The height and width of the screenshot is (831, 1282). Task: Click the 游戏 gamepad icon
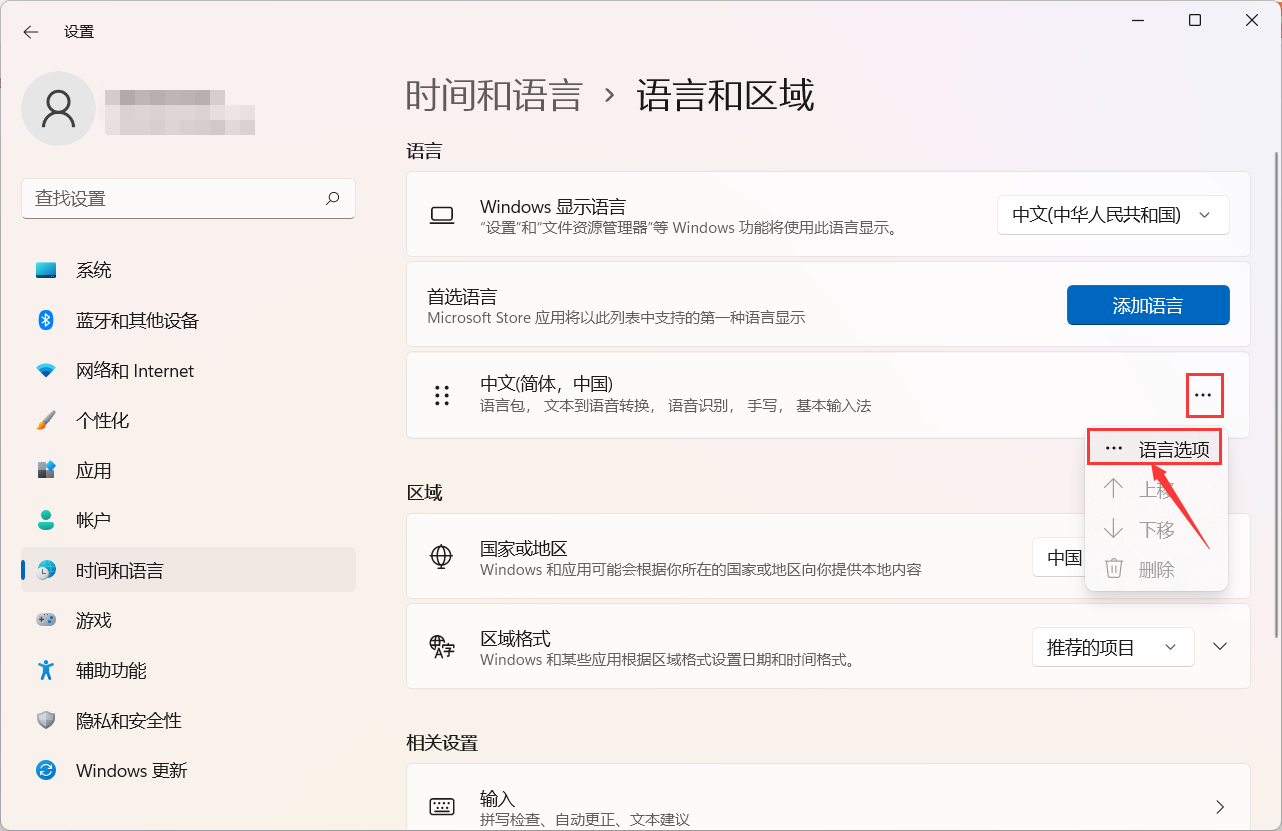(46, 620)
